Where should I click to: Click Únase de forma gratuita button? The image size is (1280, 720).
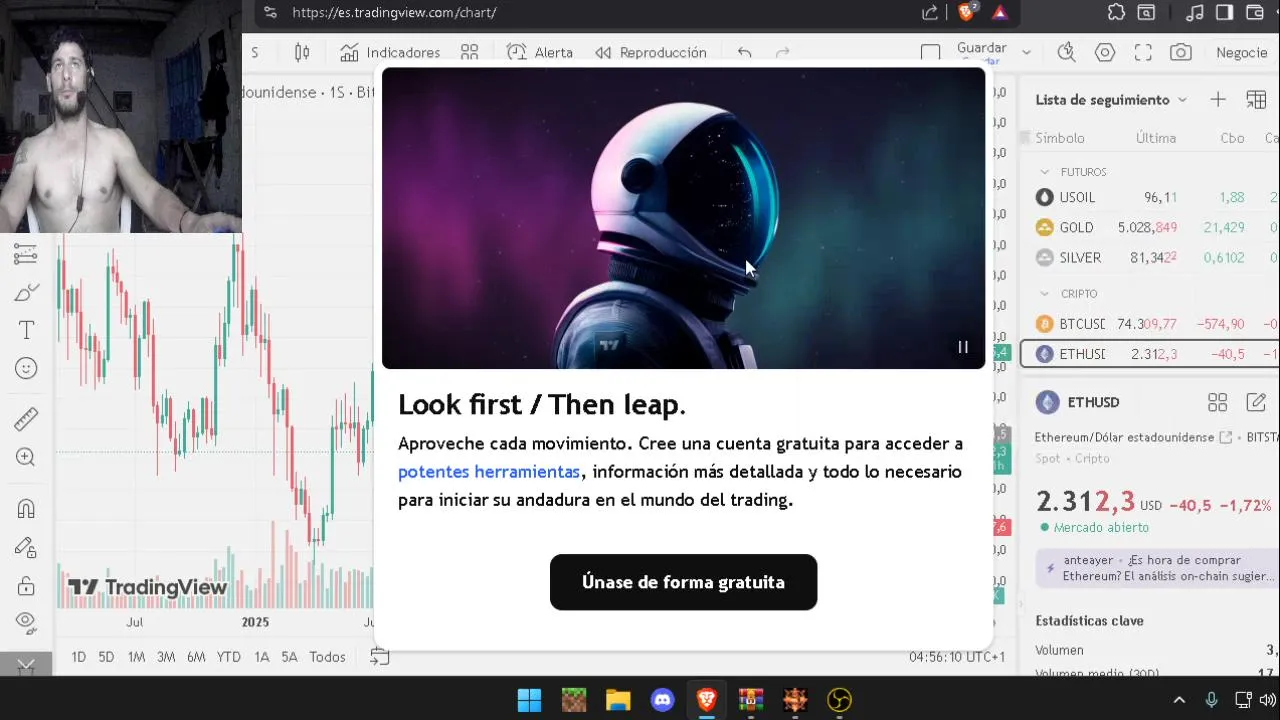[x=683, y=582]
